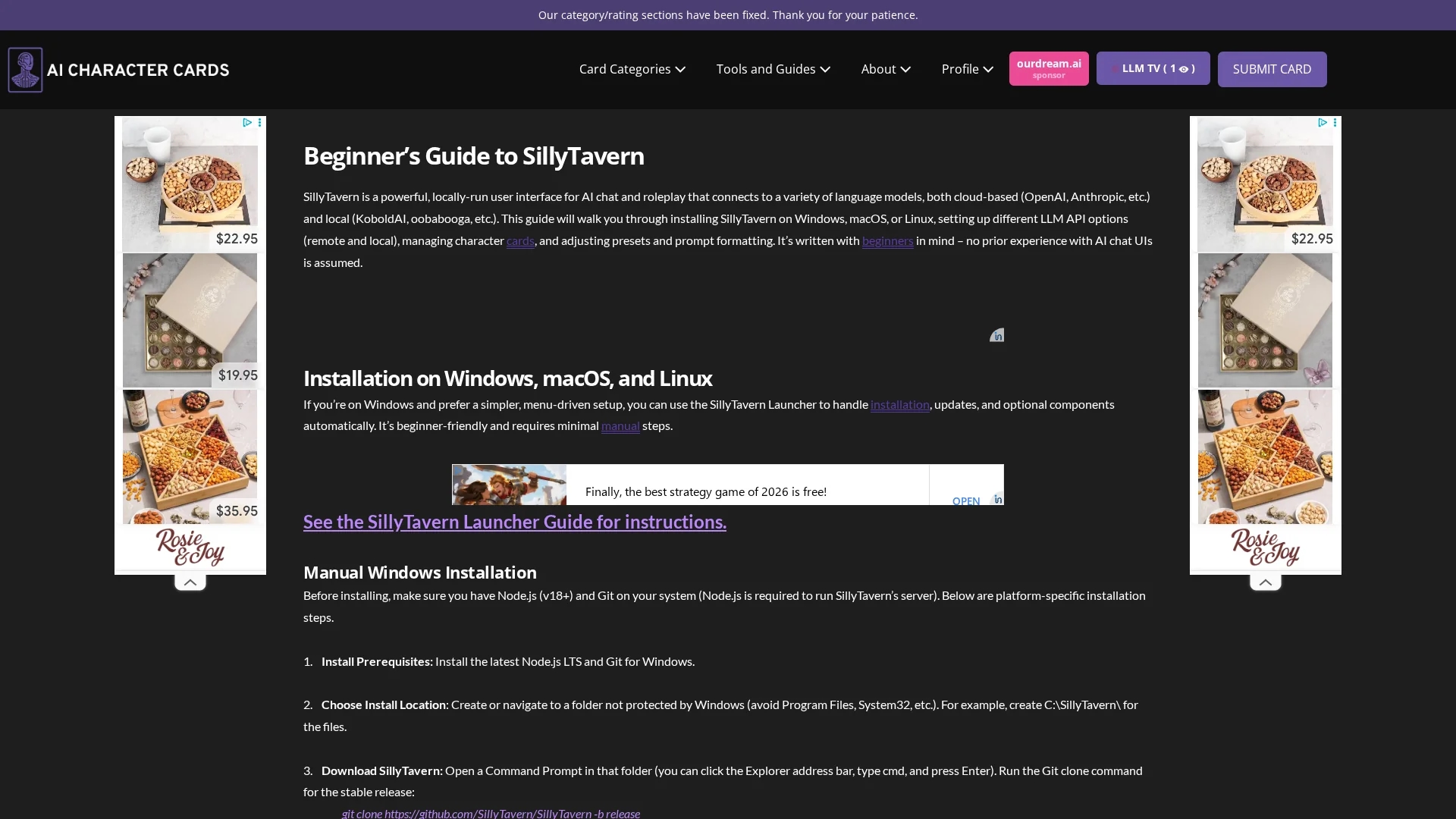Follow the 'beginners' hyperlink in intro
Viewport: 1456px width, 819px height.
(887, 240)
